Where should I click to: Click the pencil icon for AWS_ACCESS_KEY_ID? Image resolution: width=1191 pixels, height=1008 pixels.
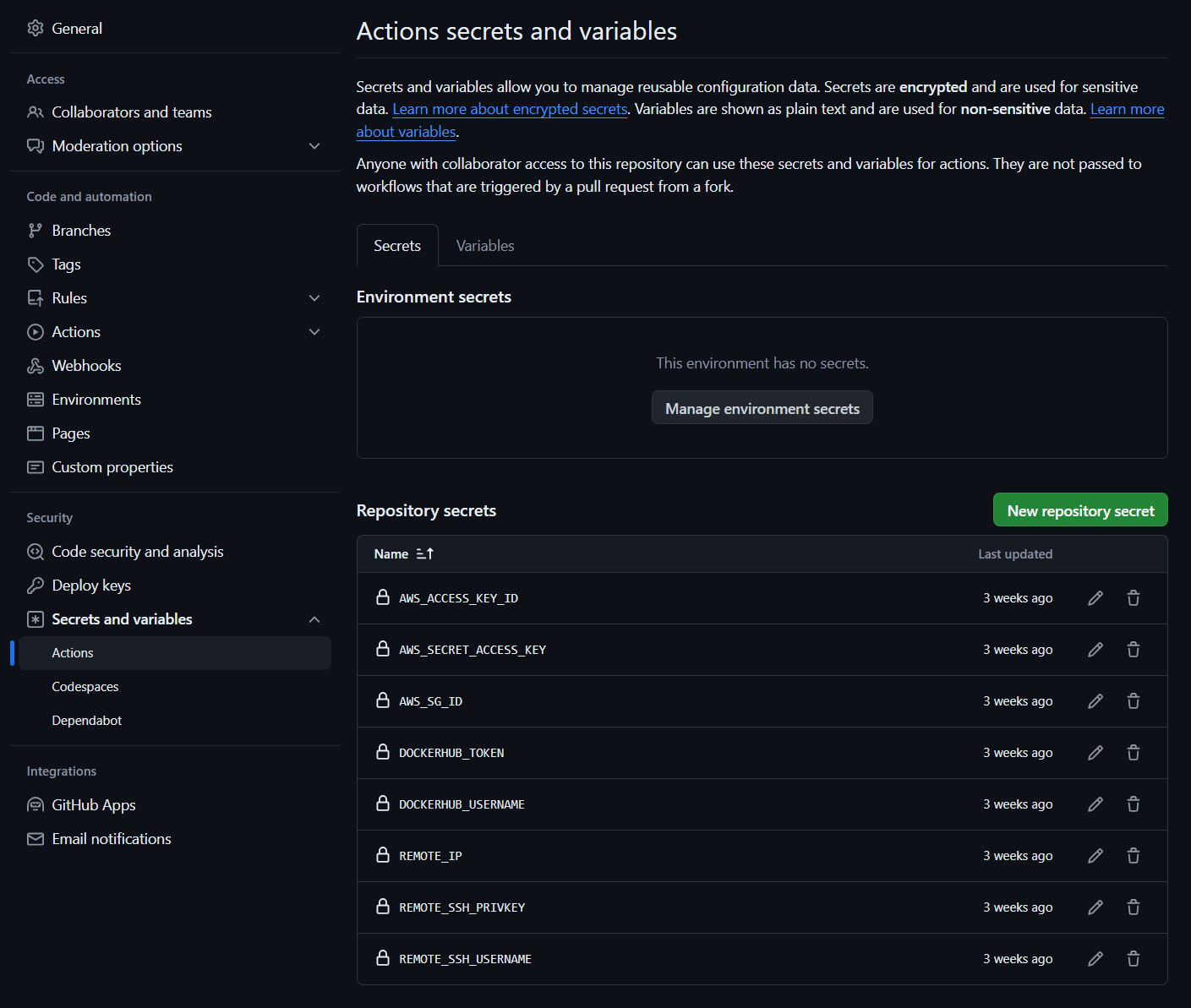[1095, 598]
